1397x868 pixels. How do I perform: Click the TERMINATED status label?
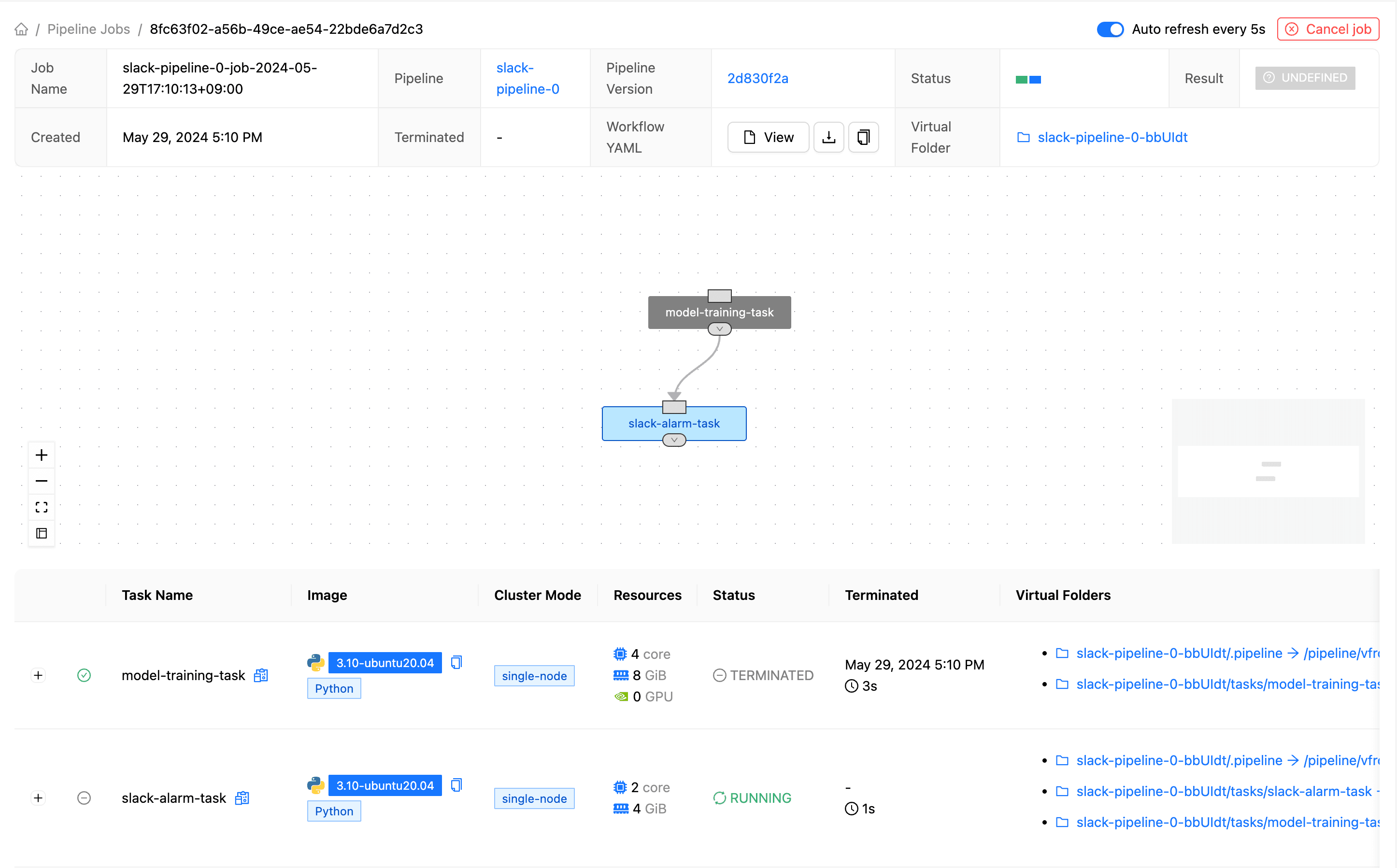coord(763,675)
